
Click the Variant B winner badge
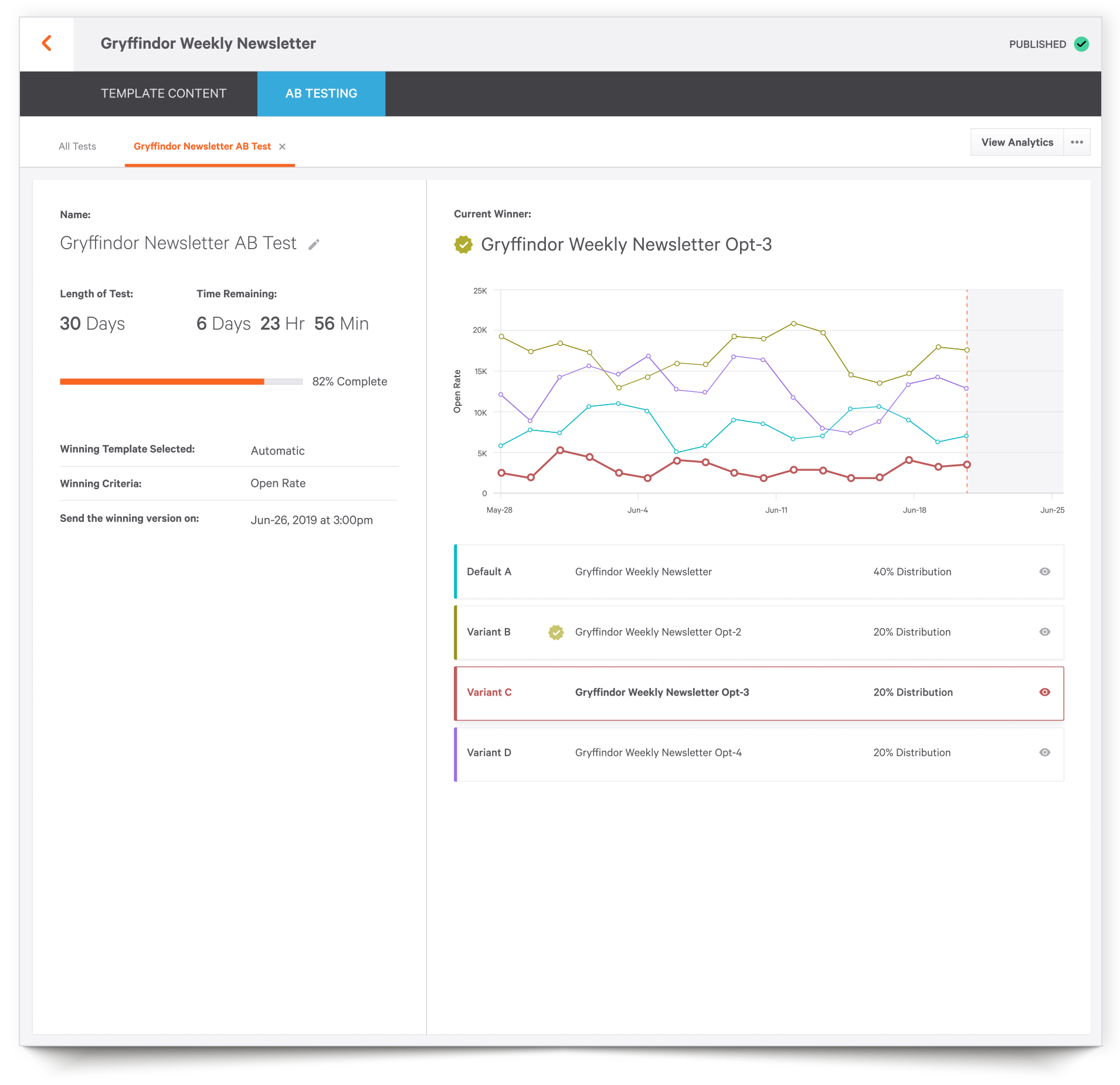[556, 632]
